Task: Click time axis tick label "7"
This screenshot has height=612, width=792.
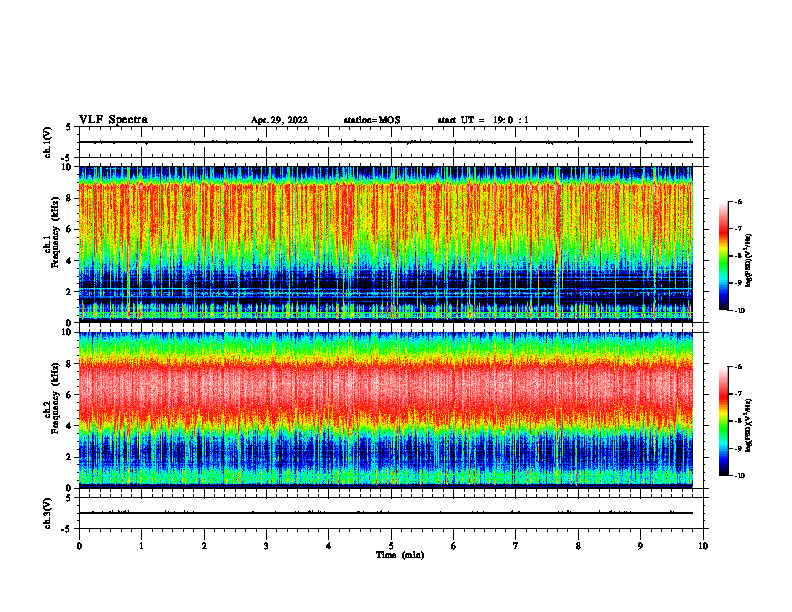Action: click(x=516, y=546)
